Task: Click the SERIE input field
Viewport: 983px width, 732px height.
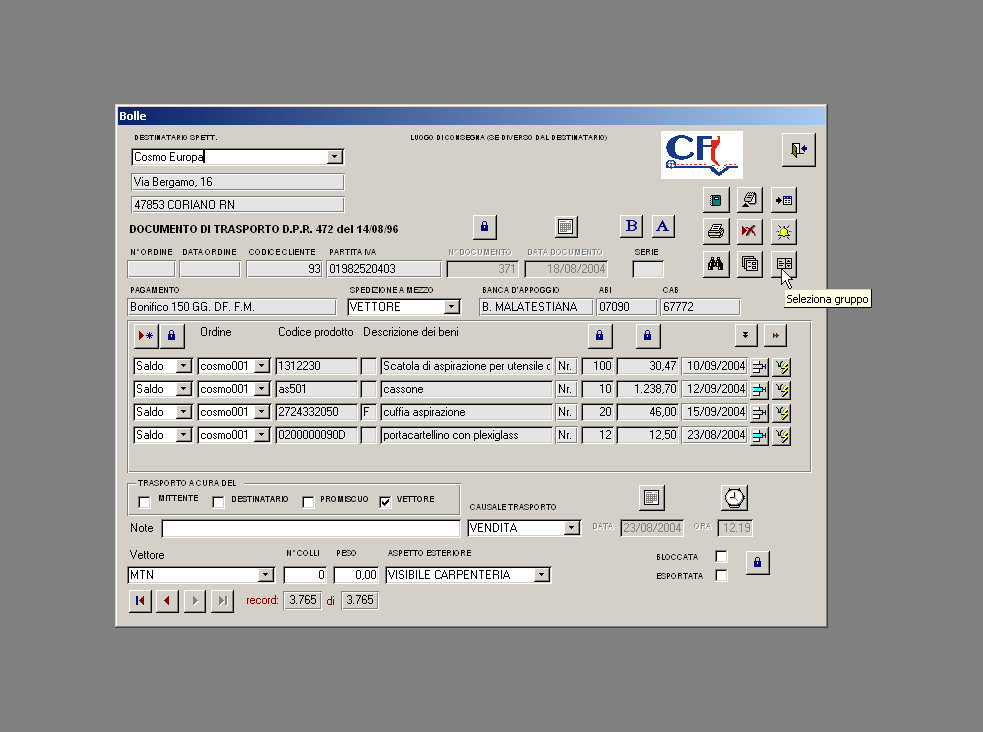Action: point(648,269)
